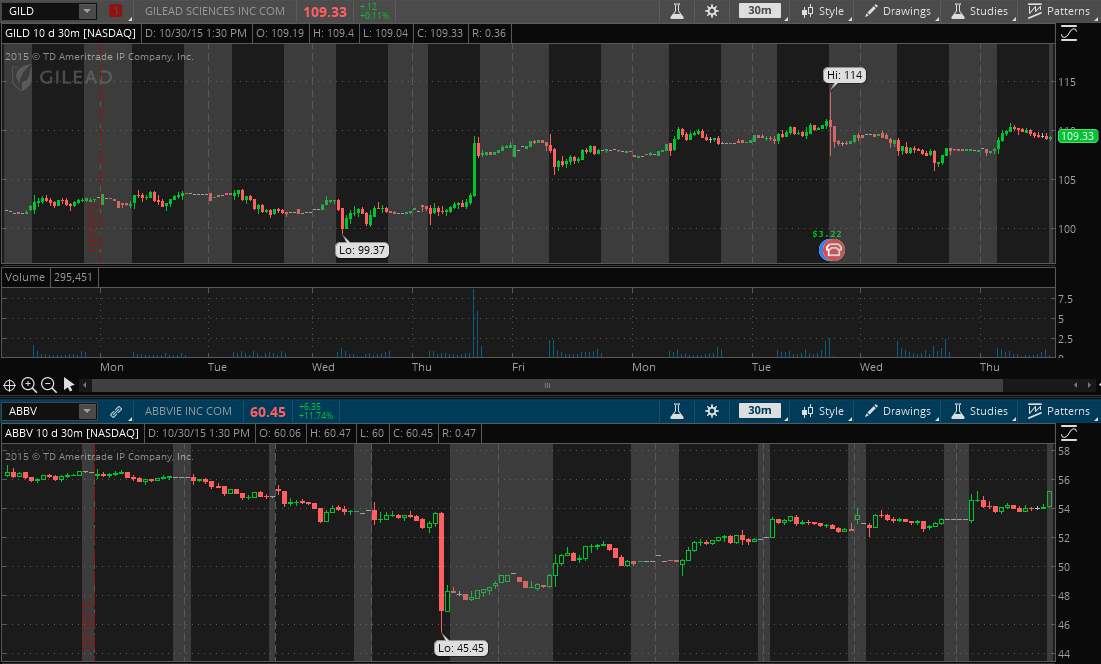Open Patterns menu in GILD chart toolbar
Viewport: 1101px width, 664px height.
[x=1059, y=11]
